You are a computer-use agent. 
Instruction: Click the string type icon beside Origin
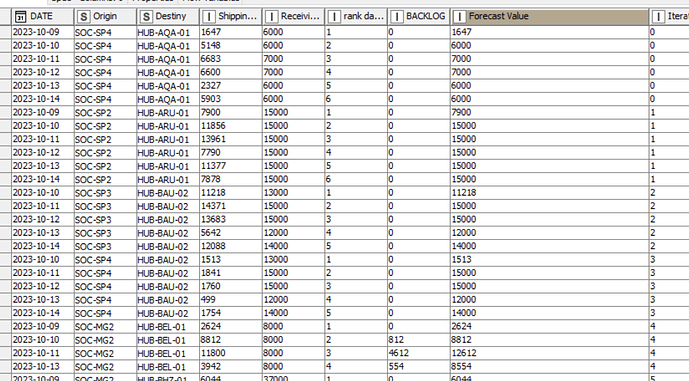pos(83,17)
